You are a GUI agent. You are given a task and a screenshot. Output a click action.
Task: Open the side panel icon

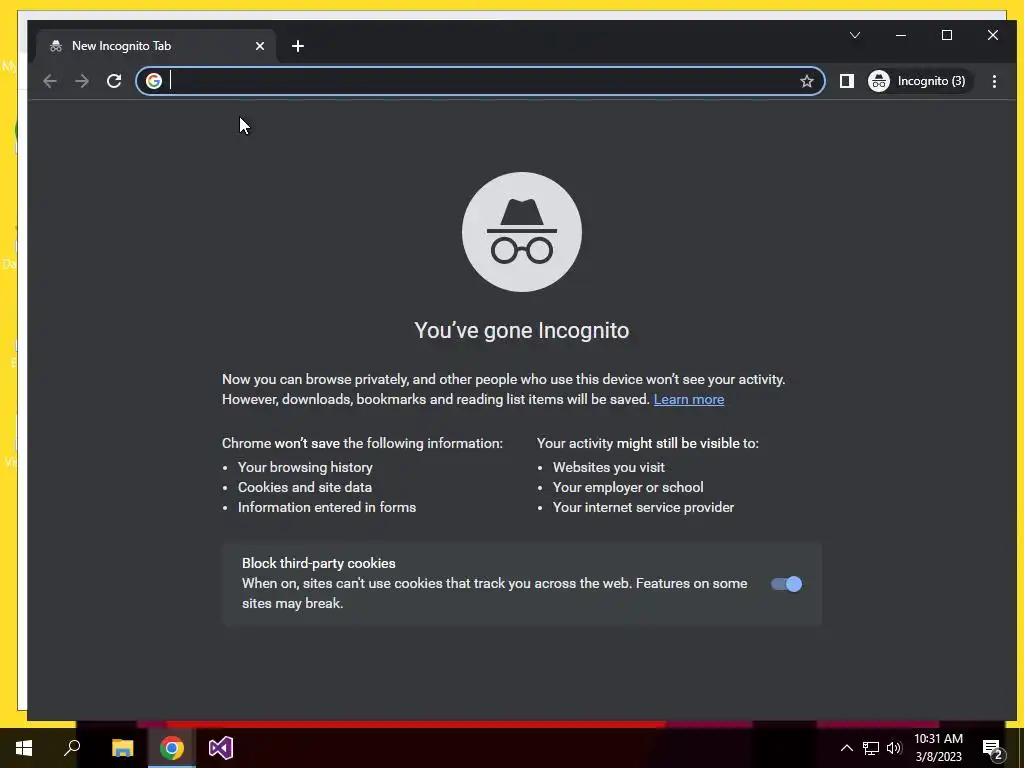click(846, 81)
